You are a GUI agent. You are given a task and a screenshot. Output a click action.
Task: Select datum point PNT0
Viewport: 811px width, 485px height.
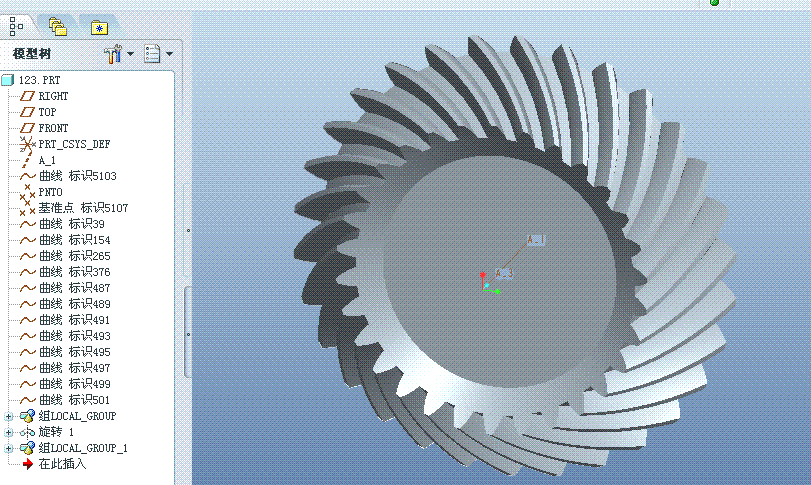50,192
